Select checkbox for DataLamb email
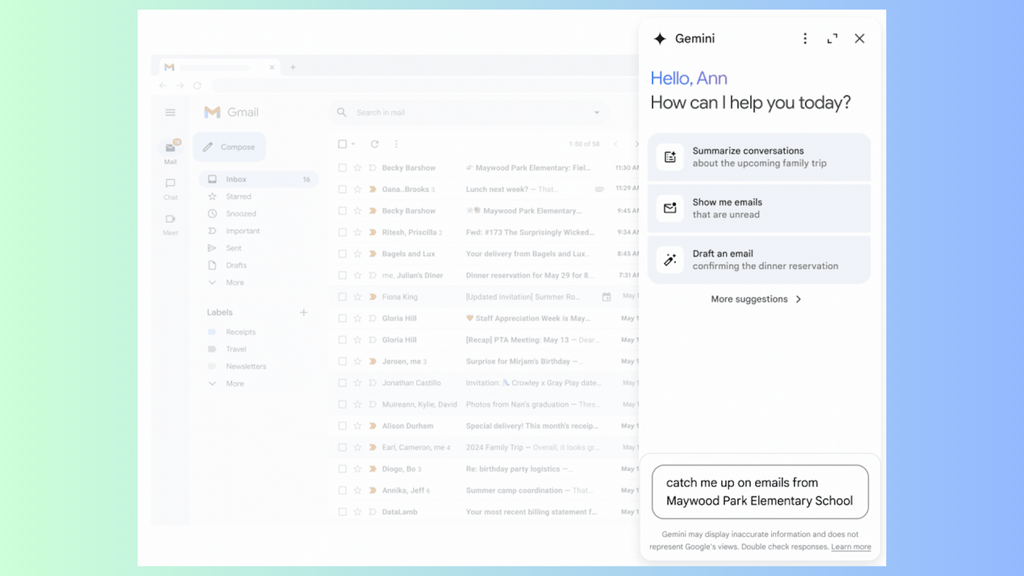Image resolution: width=1024 pixels, height=576 pixels. 342,512
